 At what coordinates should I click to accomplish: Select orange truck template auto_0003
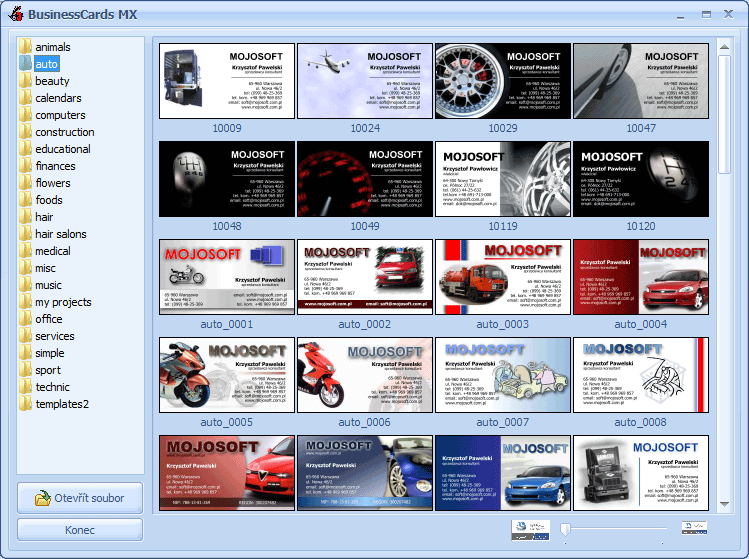[x=503, y=277]
